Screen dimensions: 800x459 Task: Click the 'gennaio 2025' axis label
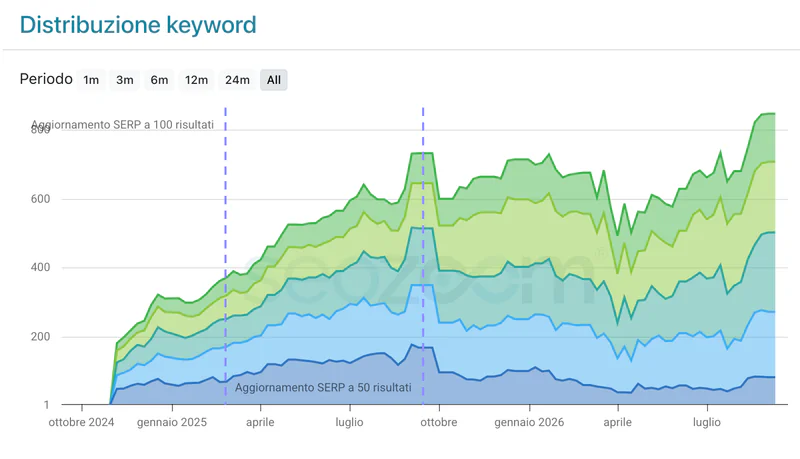point(172,422)
